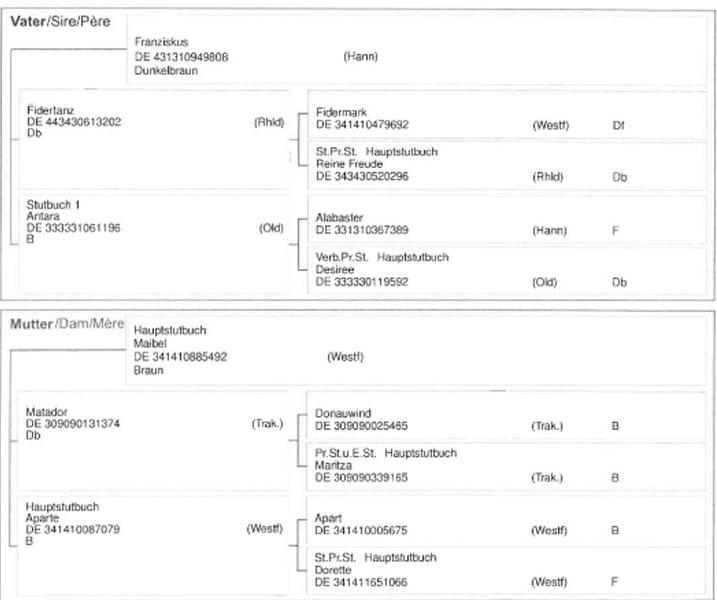Click the Dunkelbraun color label
This screenshot has height=600, width=717.
pos(162,70)
